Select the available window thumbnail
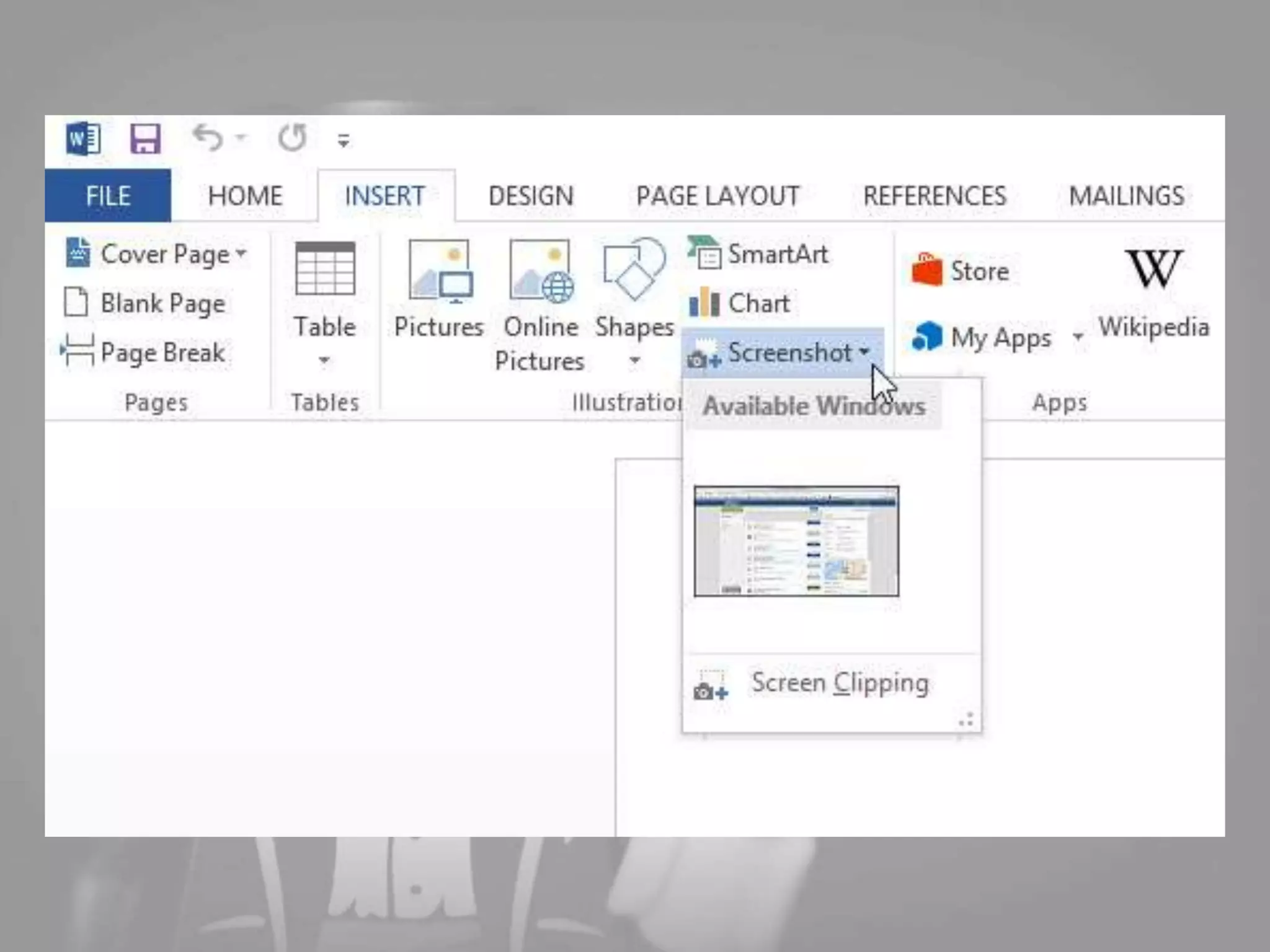 [x=796, y=541]
